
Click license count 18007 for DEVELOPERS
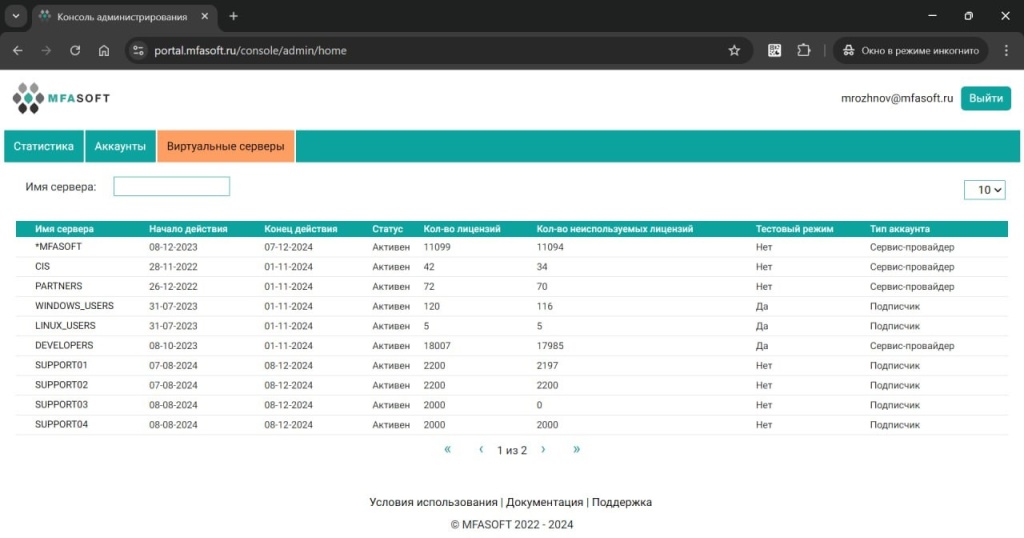click(x=437, y=345)
